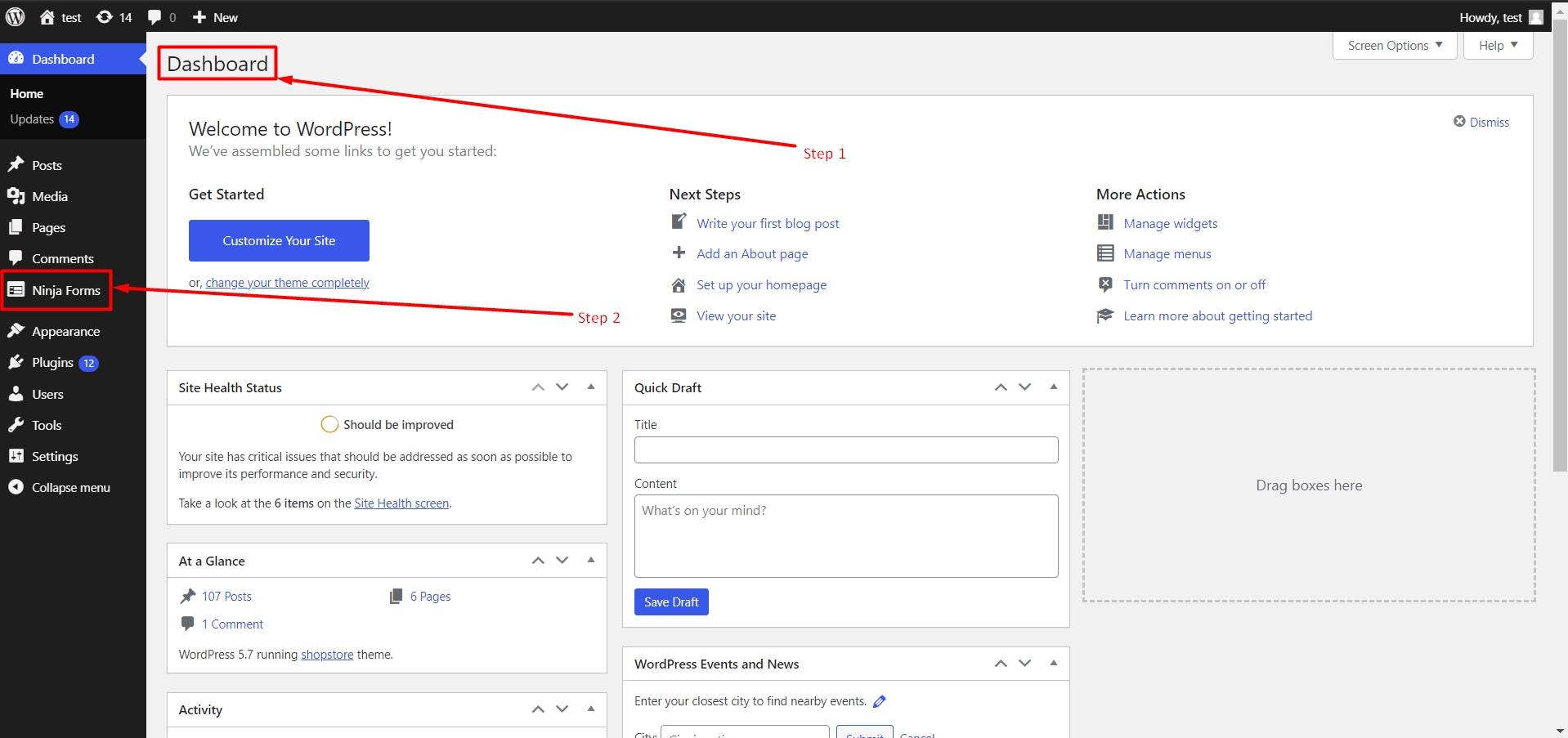Image resolution: width=1568 pixels, height=738 pixels.
Task: Open the Help dropdown
Action: (1498, 46)
